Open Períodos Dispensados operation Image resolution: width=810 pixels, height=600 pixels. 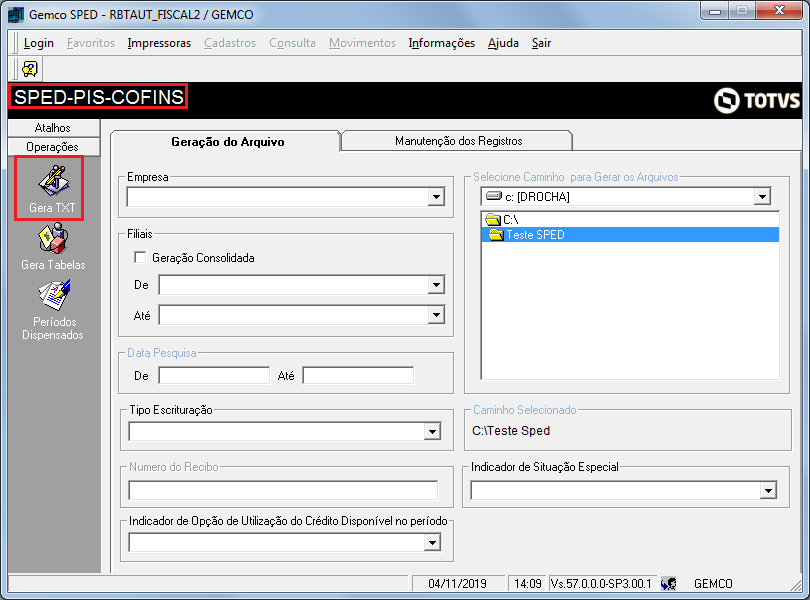click(53, 310)
